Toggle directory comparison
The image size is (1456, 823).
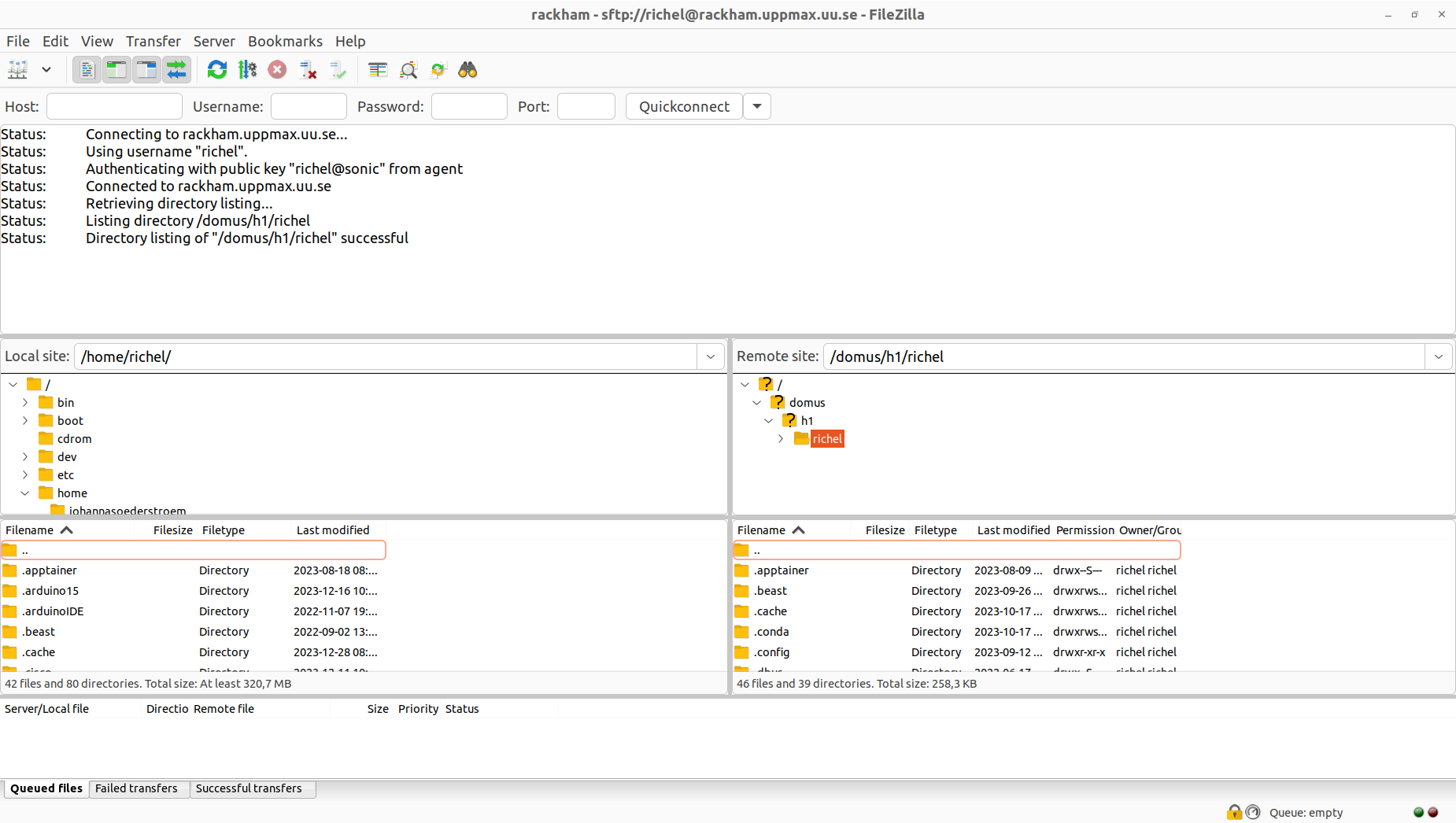click(x=408, y=70)
